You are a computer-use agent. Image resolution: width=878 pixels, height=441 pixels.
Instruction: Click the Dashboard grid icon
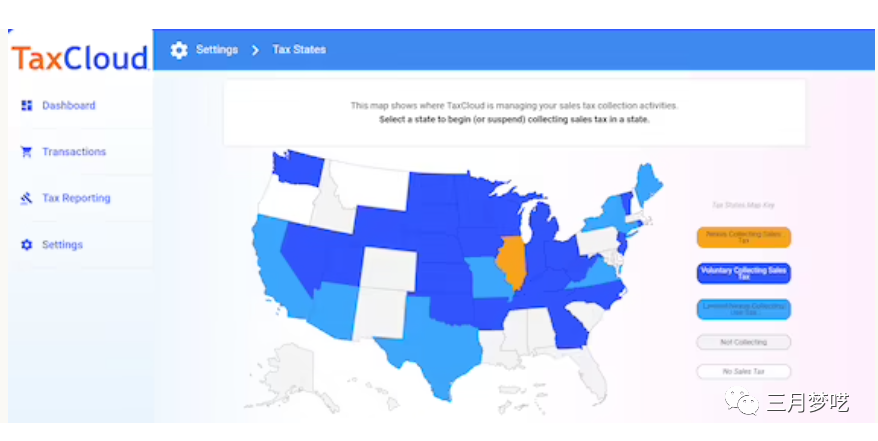(27, 105)
